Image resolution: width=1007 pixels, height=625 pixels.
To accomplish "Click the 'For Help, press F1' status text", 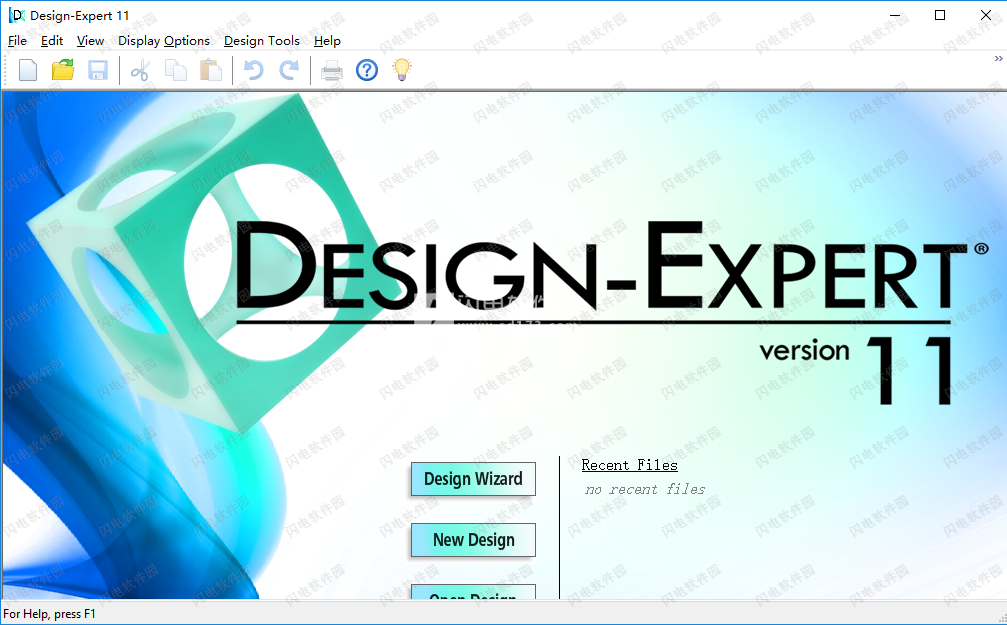I will pos(49,614).
